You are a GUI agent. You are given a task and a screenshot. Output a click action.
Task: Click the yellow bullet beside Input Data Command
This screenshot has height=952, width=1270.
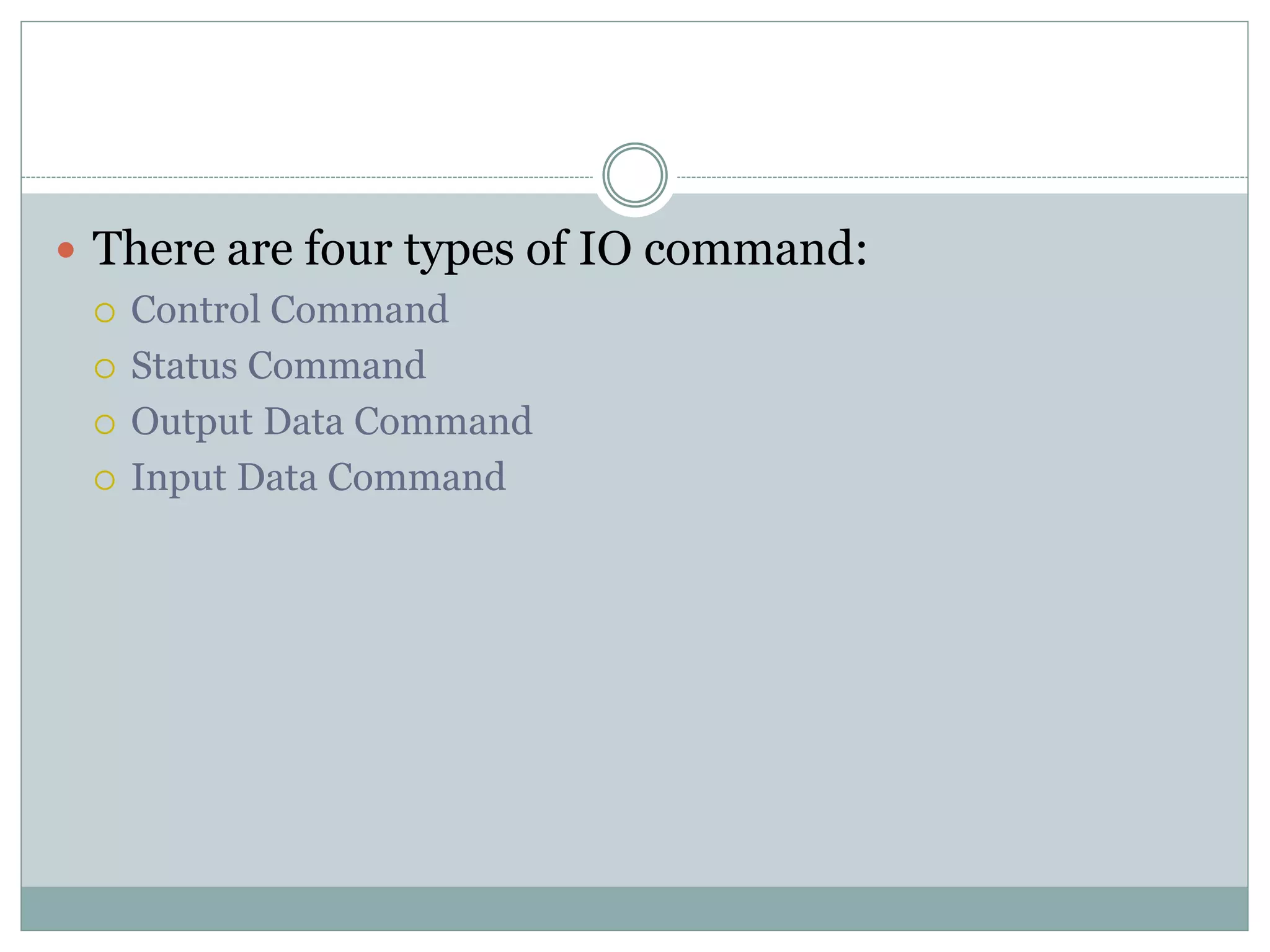click(105, 480)
